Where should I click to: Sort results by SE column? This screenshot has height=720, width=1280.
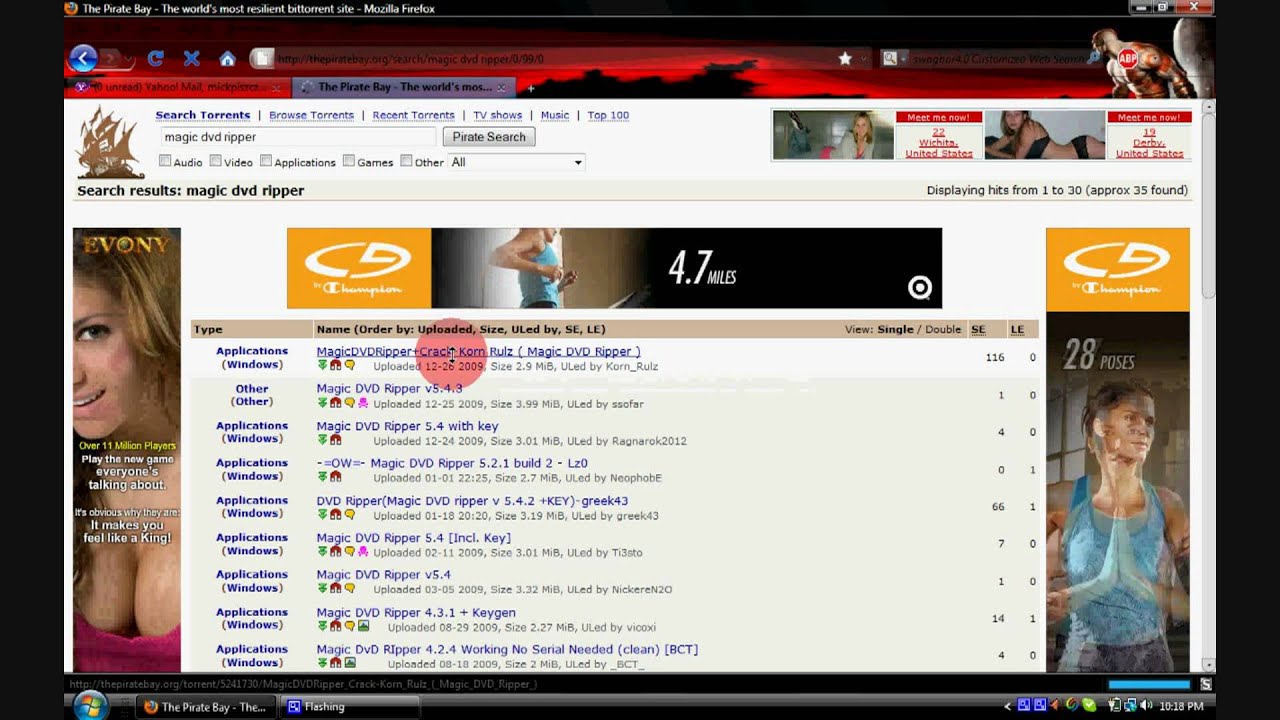[978, 329]
